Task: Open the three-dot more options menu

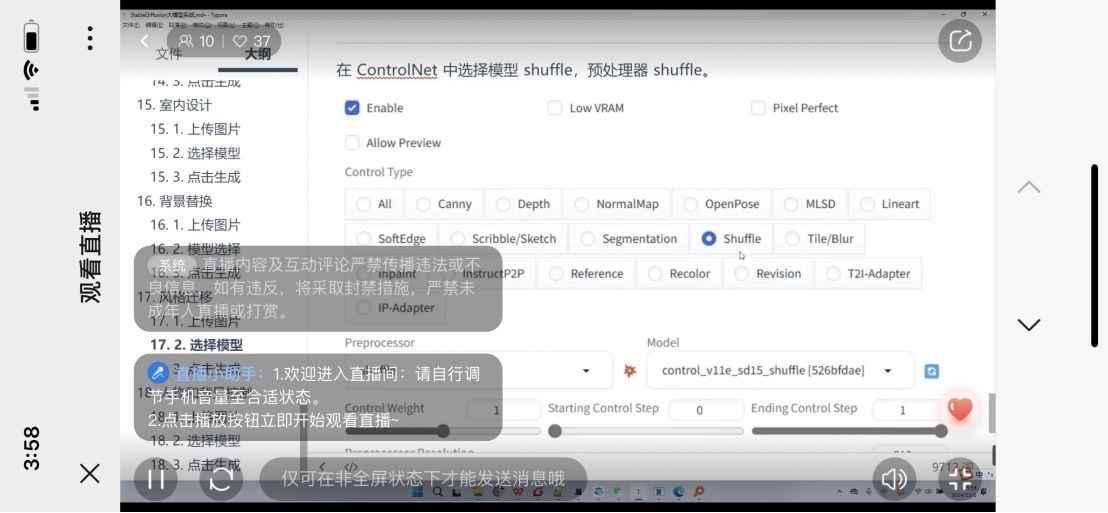Action: [x=90, y=39]
